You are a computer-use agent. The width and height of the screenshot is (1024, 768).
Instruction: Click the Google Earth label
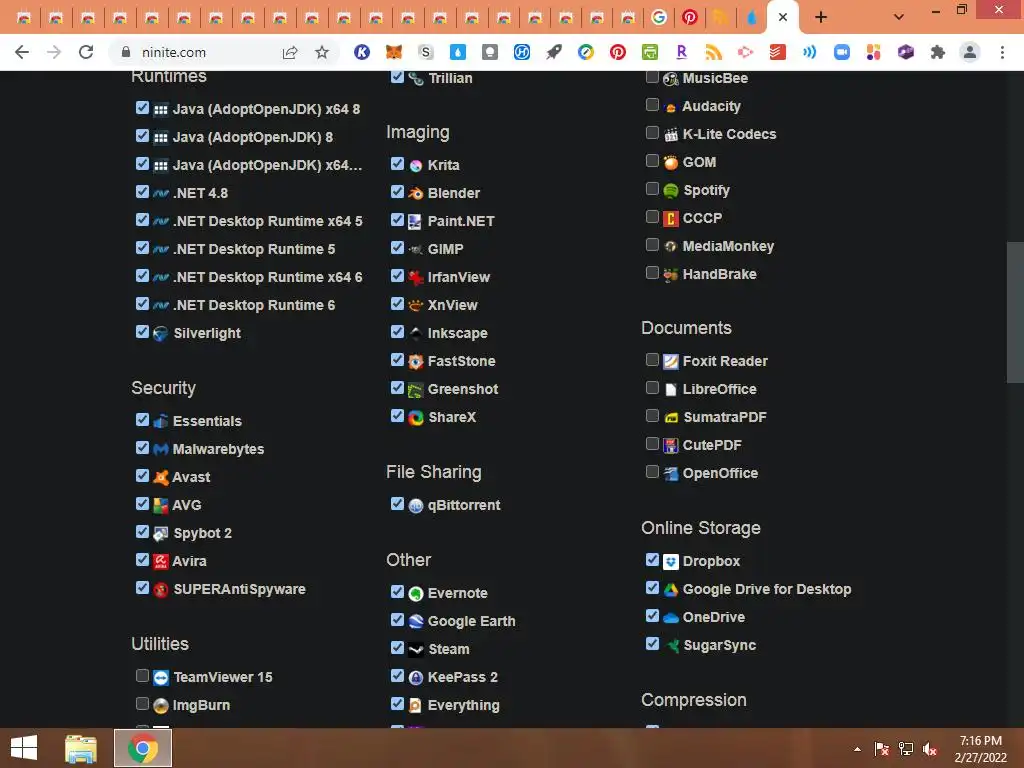(x=472, y=621)
